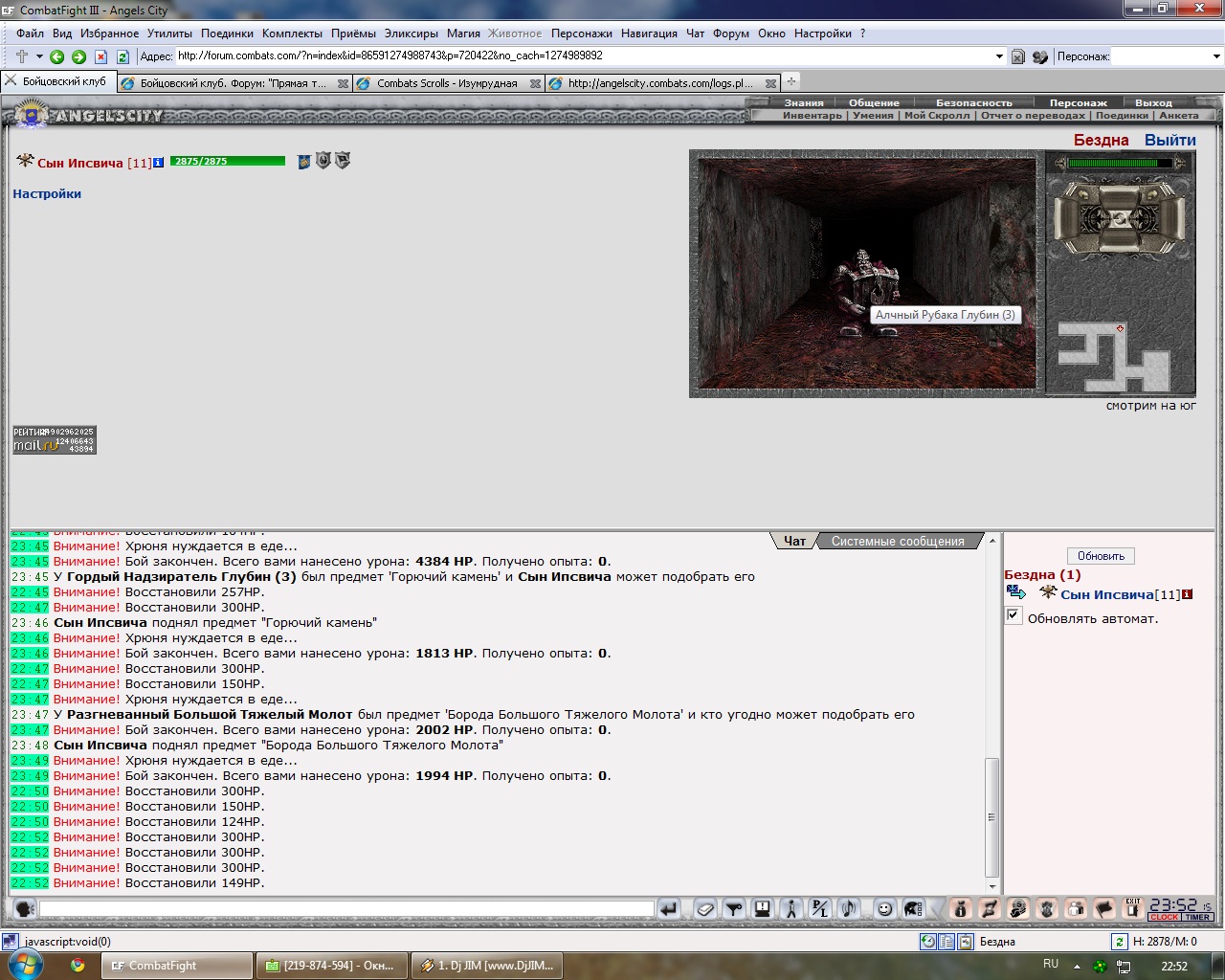
Task: Open the Навигация menu
Action: pyautogui.click(x=649, y=33)
